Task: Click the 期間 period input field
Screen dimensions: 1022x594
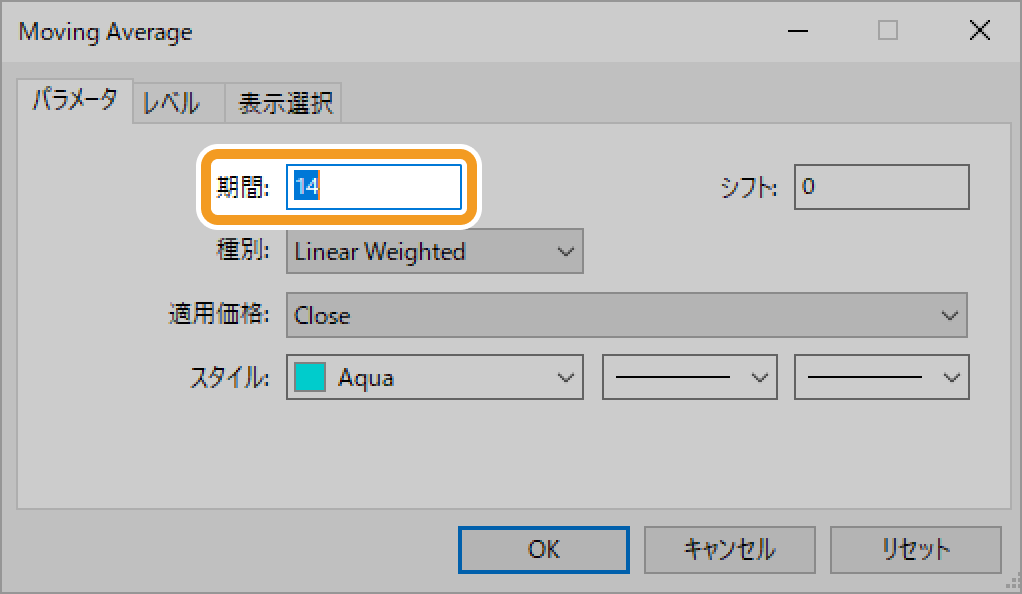Action: (x=374, y=187)
